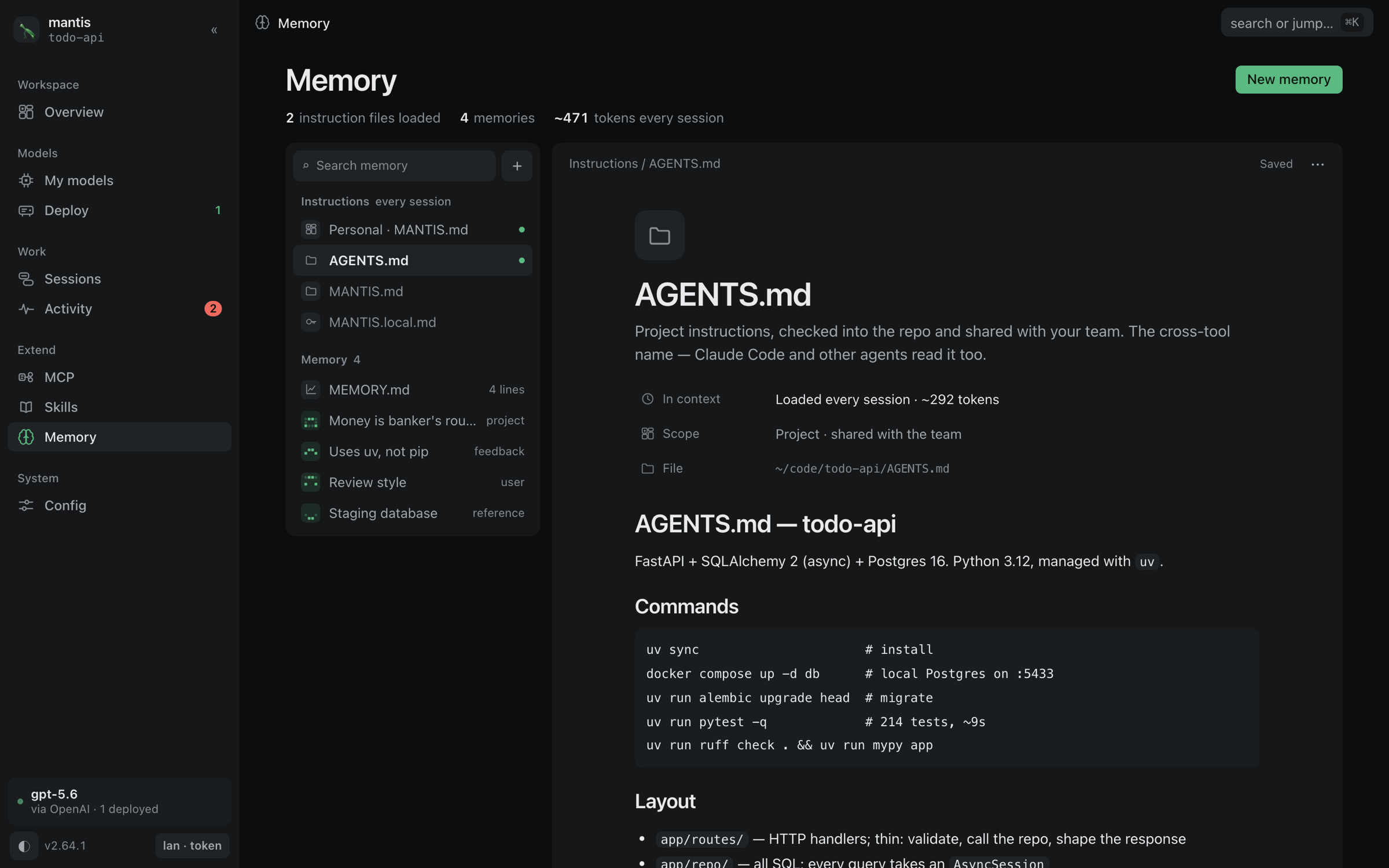Click green dot on AGENTS.md row

[521, 260]
